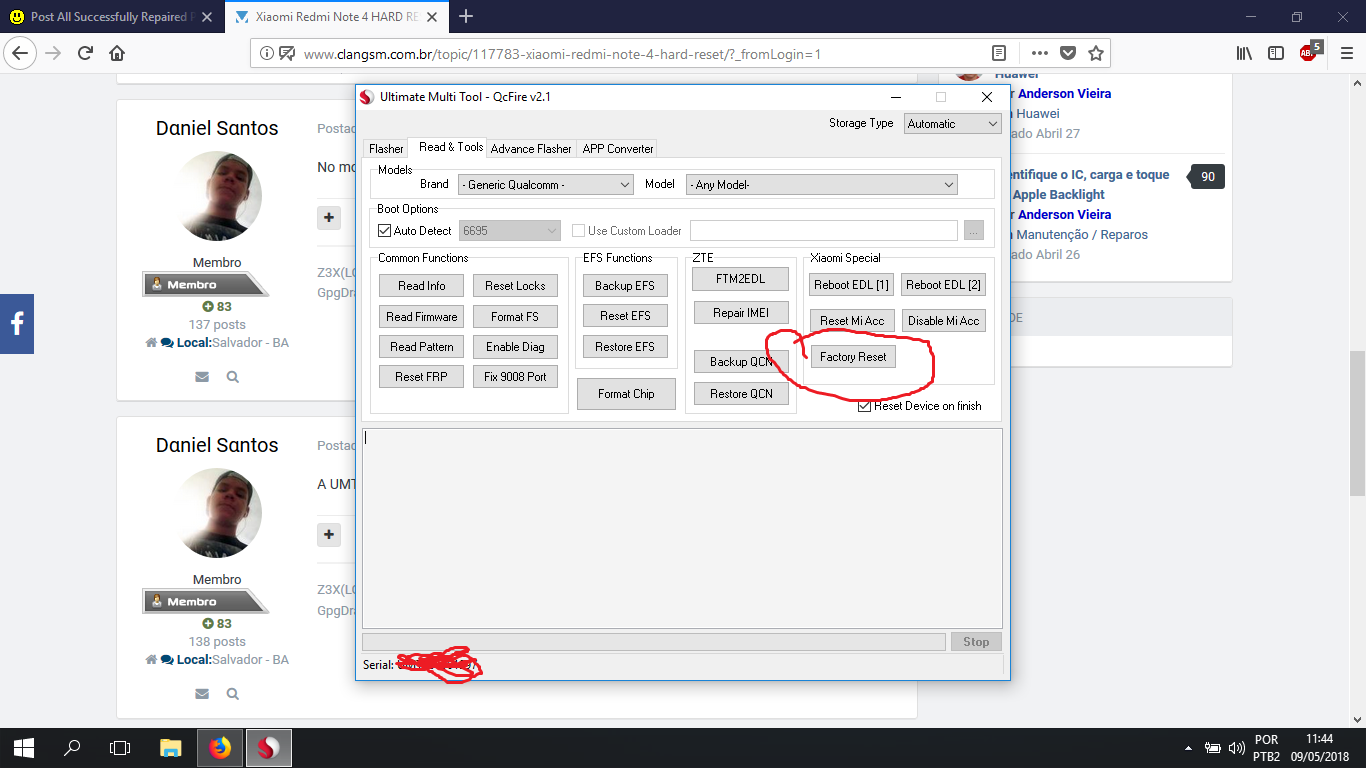Image resolution: width=1366 pixels, height=768 pixels.
Task: Click the Xiaomi Factory Reset button
Action: [853, 357]
